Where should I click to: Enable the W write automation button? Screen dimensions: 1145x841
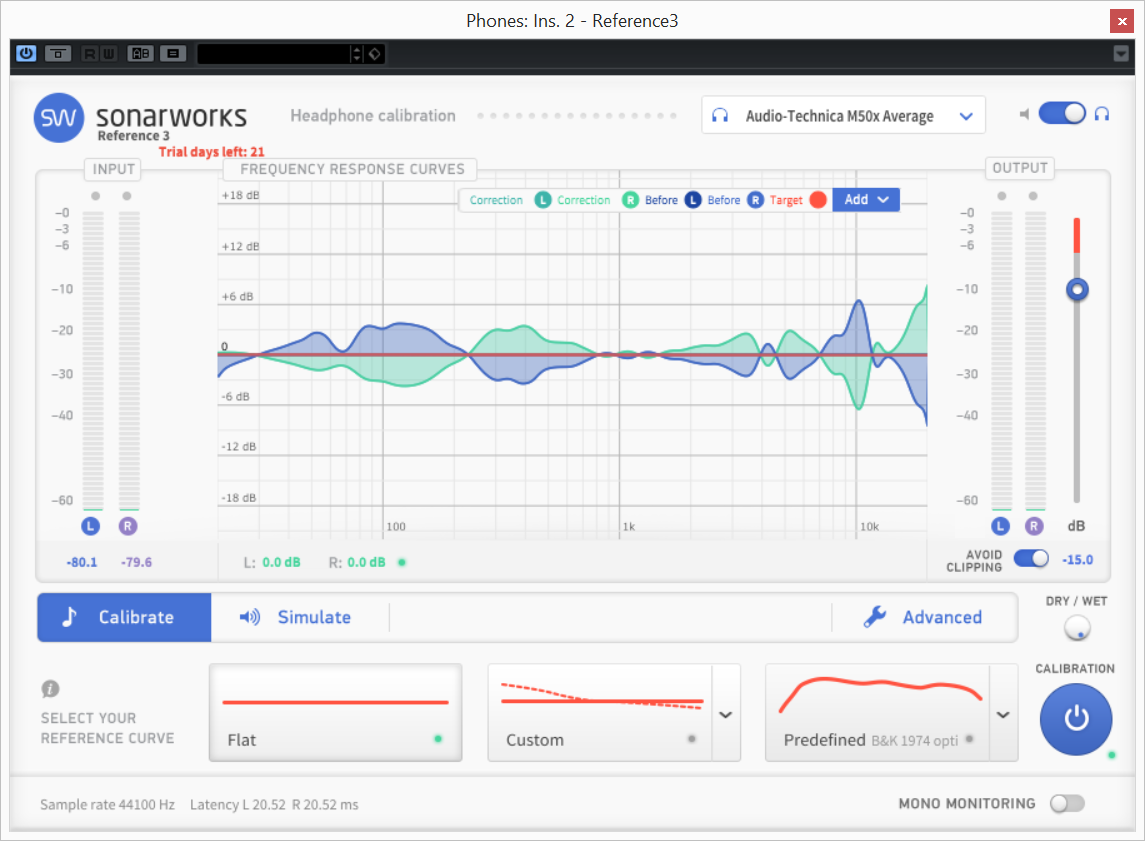tap(108, 53)
